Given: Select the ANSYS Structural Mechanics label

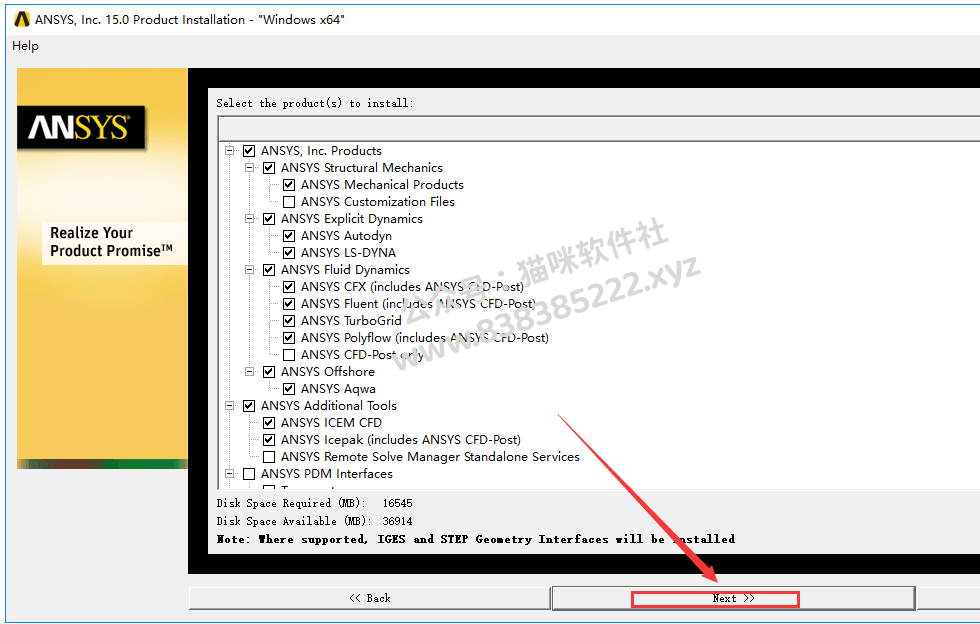Looking at the screenshot, I should click(361, 168).
